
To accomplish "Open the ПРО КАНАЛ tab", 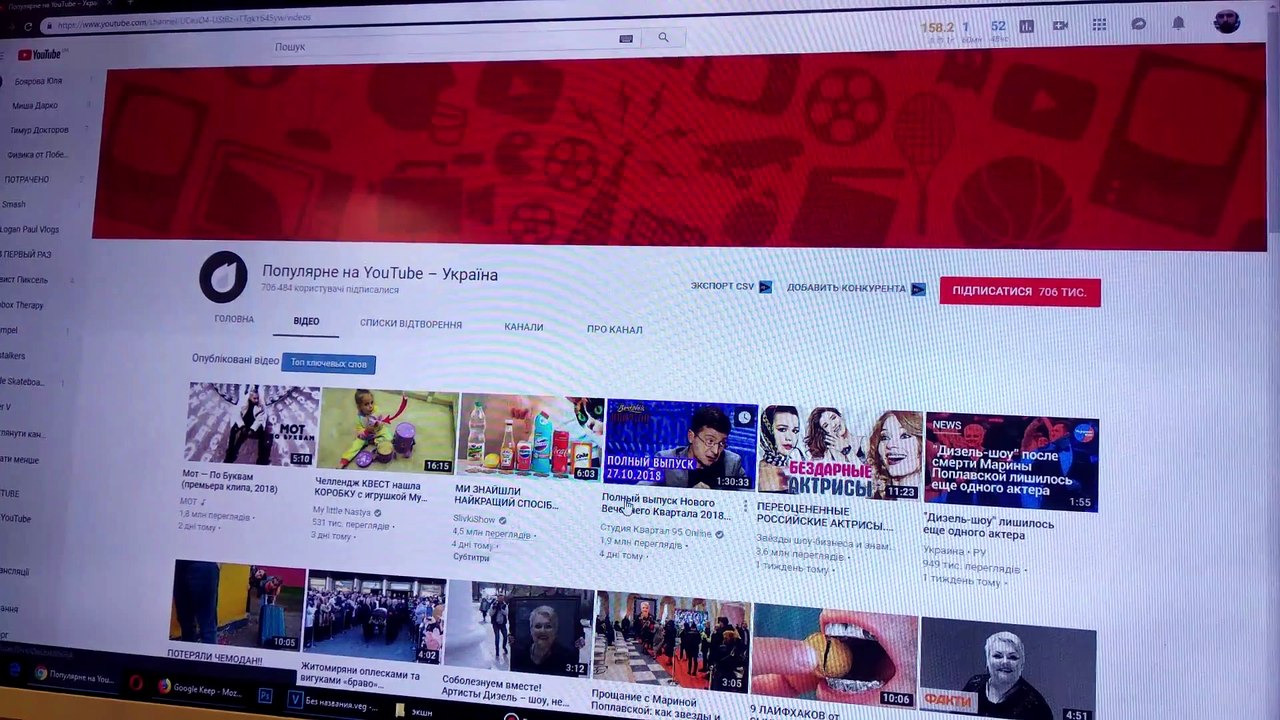I will [615, 329].
